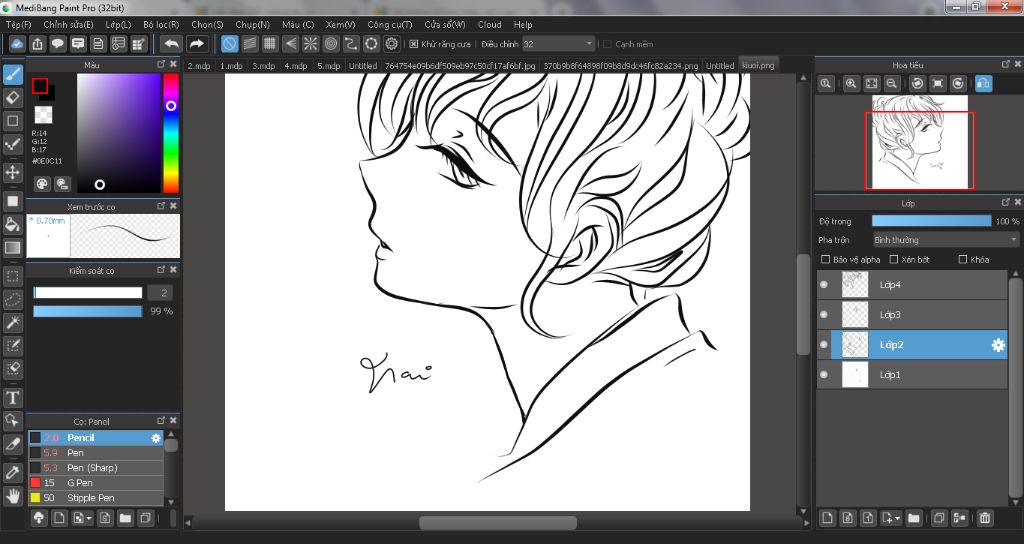
Task: Click the cloud save icon
Action: pos(18,44)
